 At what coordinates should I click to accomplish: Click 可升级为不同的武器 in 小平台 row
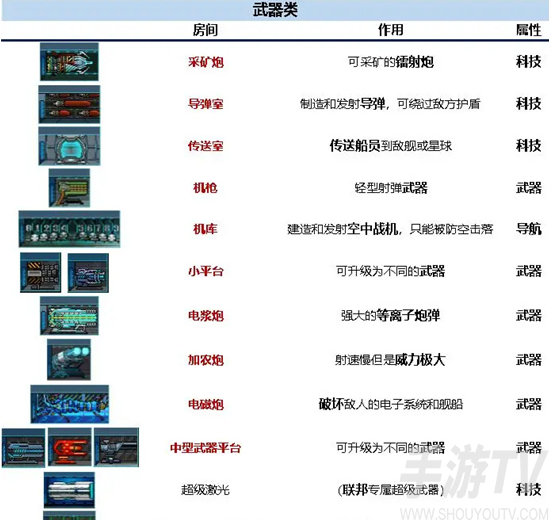[x=391, y=271]
